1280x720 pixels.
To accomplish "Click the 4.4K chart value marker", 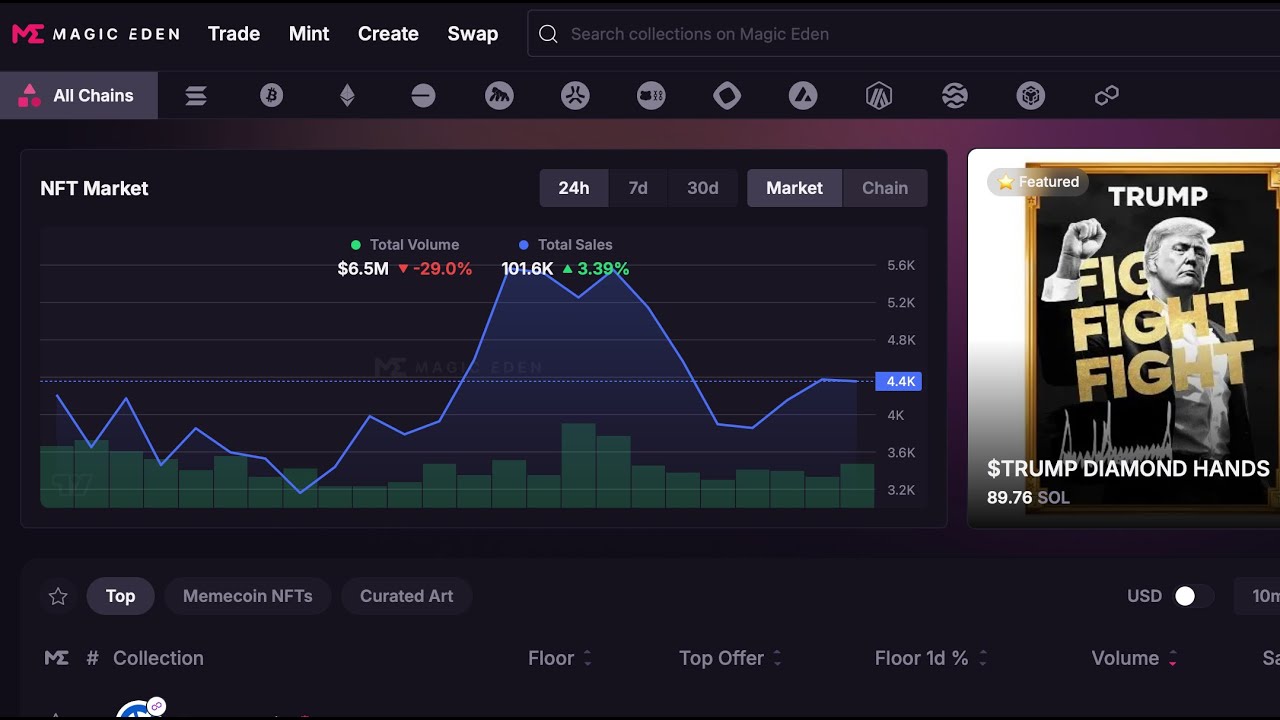I will pos(898,381).
